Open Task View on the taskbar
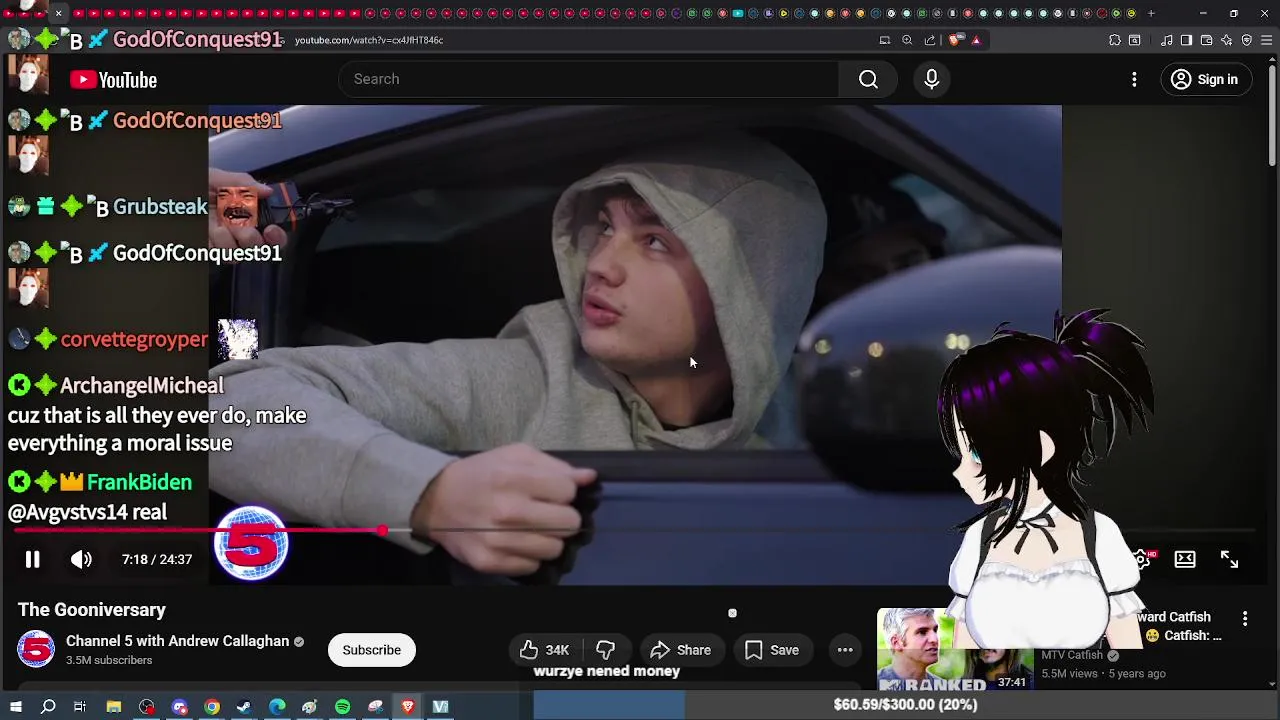The image size is (1280, 720). coord(80,707)
